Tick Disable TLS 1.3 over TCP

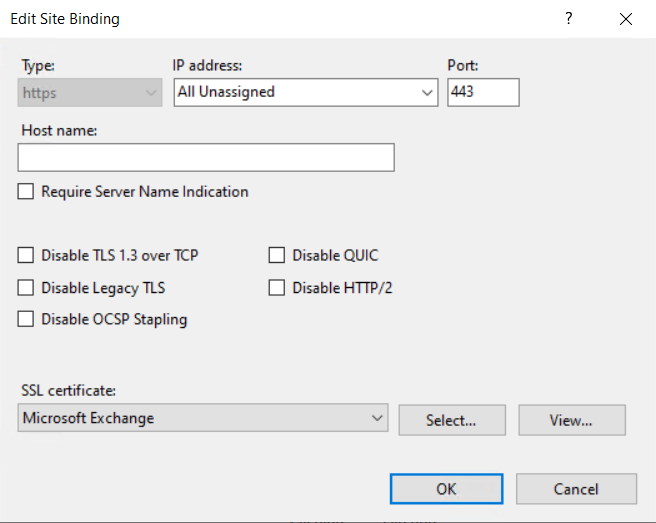(x=26, y=255)
